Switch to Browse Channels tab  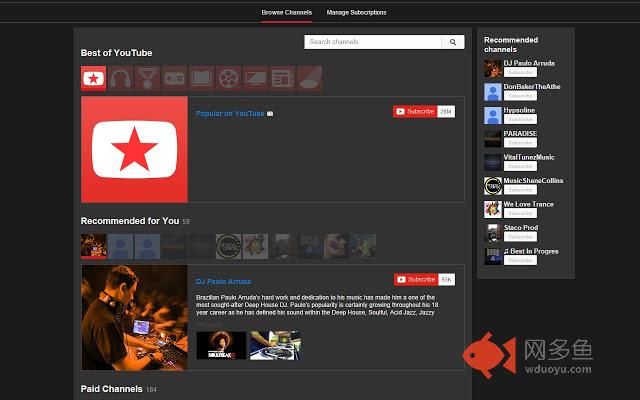(287, 13)
